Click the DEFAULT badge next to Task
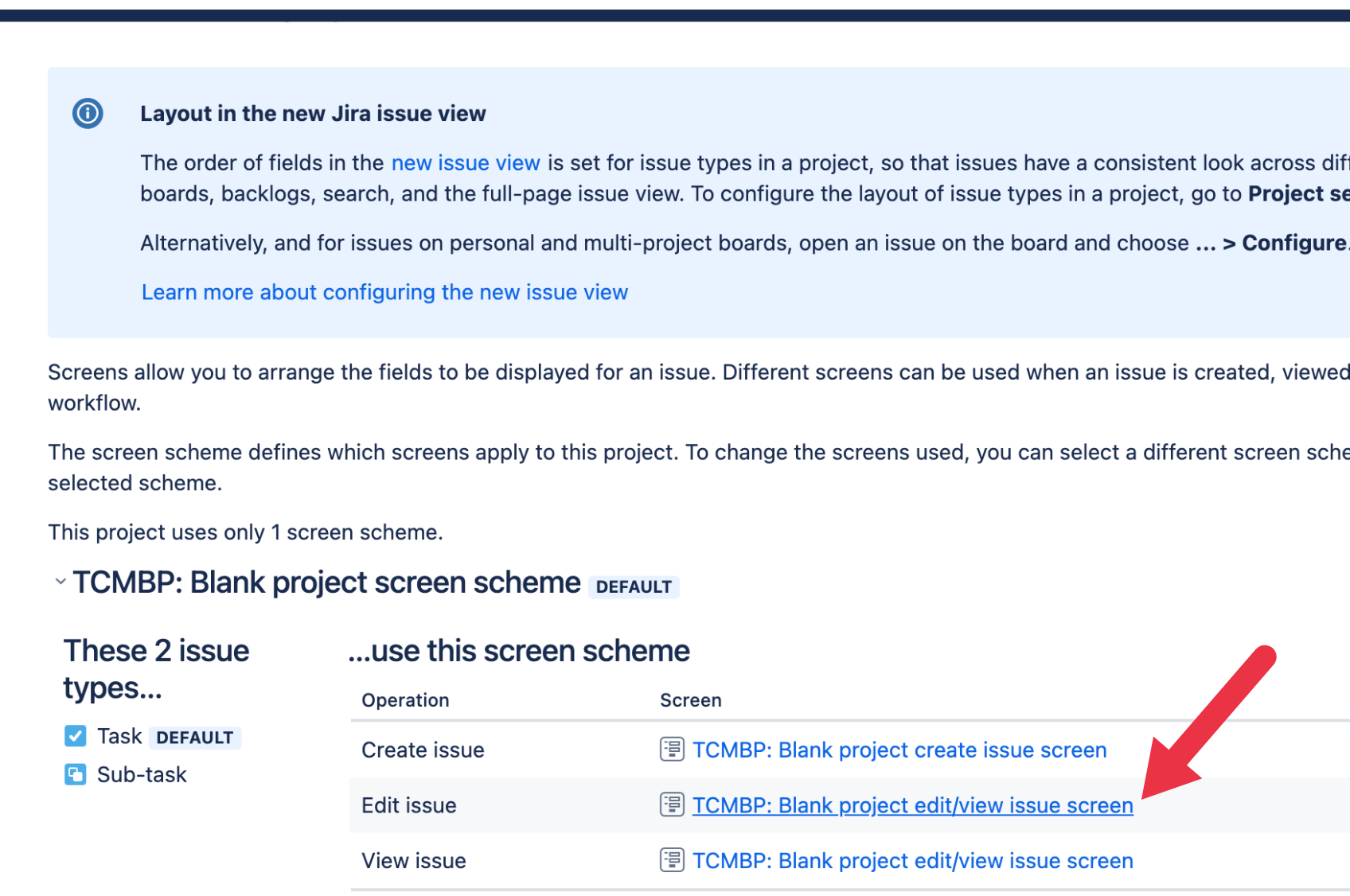Viewport: 1350px width, 896px height. [195, 738]
